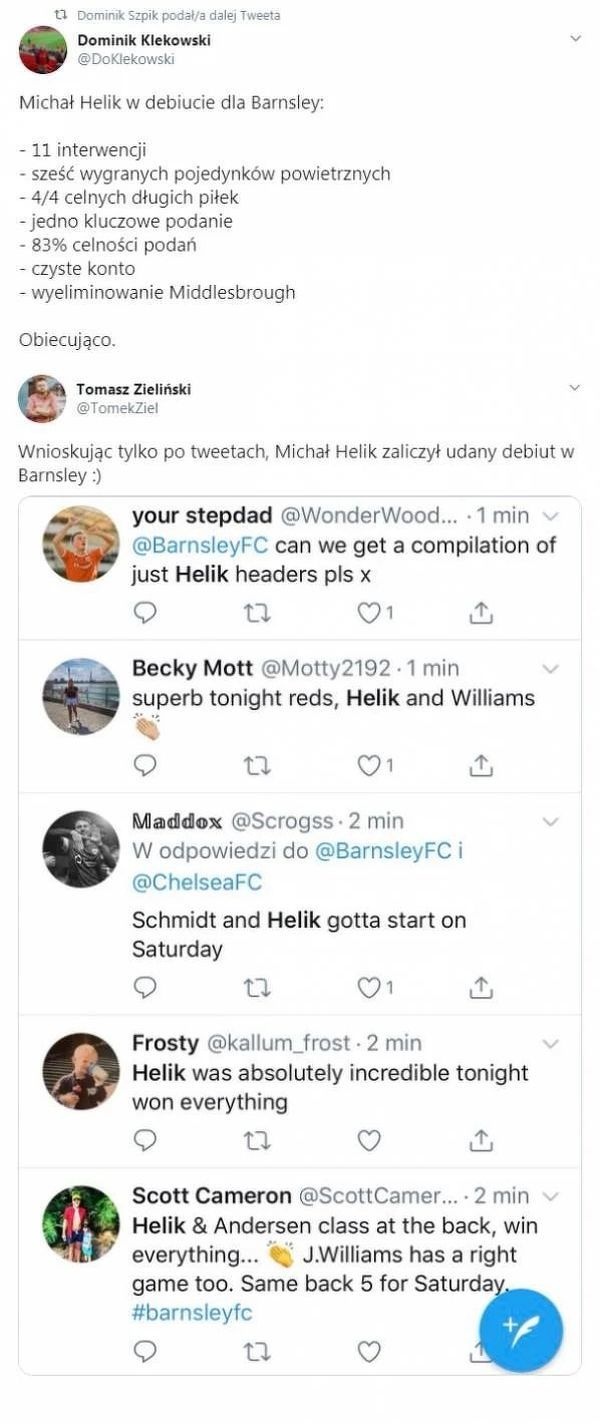This screenshot has width=600, height=1424.
Task: Expand the menu on Tomasz Zieliński's tweet
Action: 575,387
